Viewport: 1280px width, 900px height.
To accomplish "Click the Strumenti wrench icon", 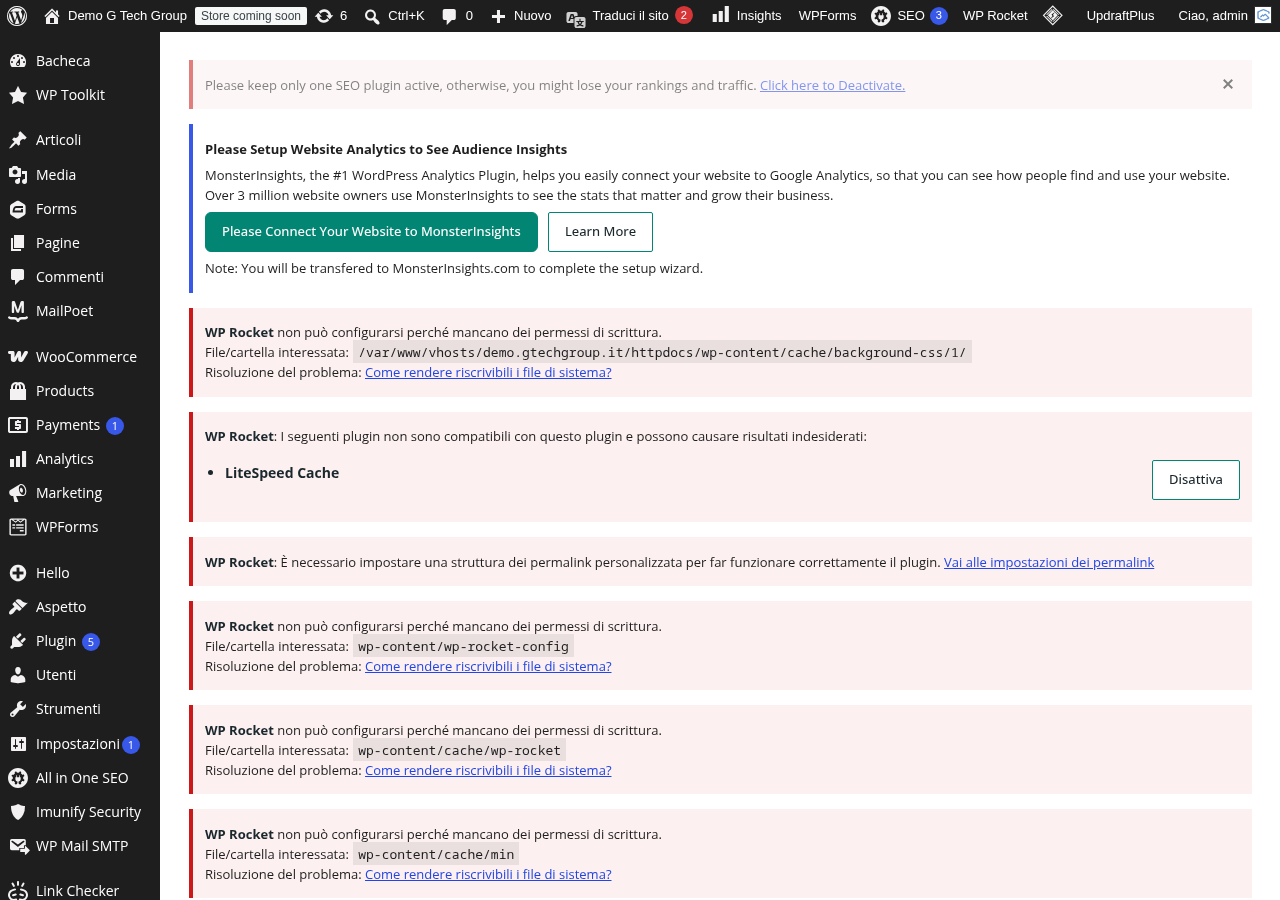I will 18,709.
